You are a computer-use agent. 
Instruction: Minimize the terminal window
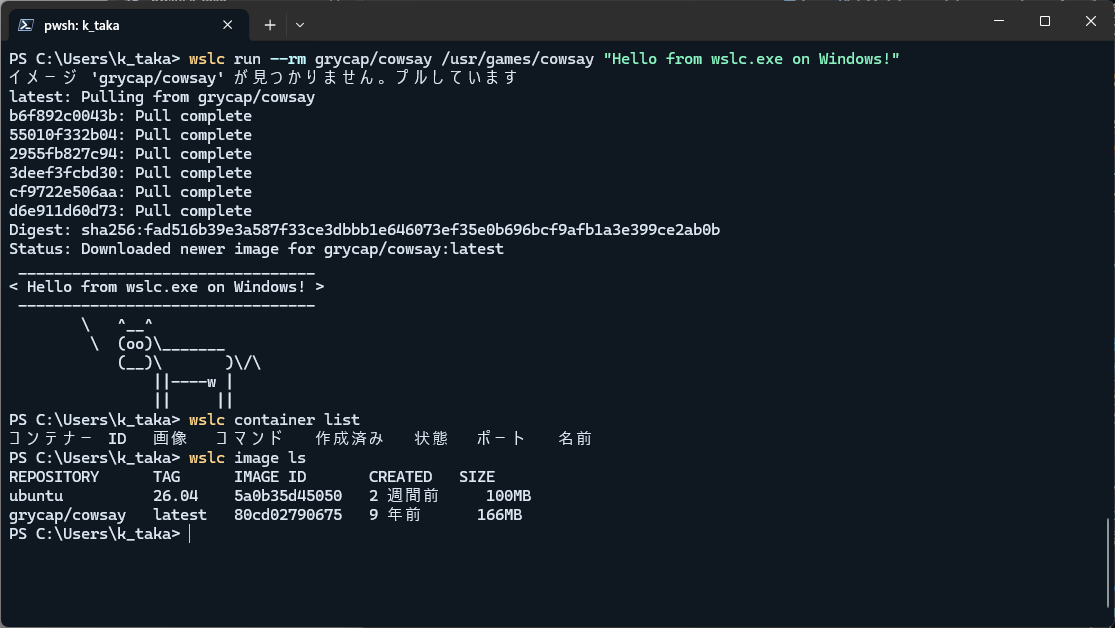point(999,21)
